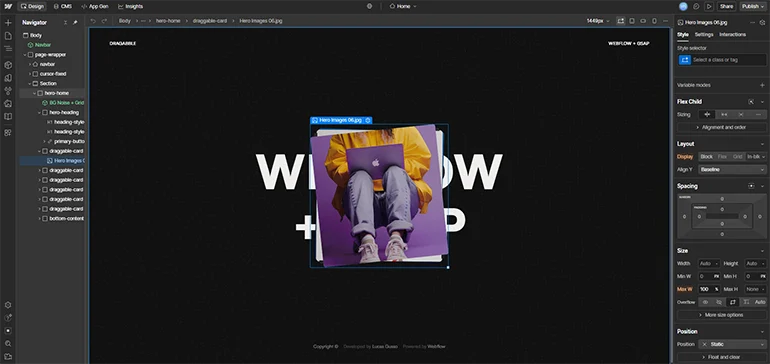Click the user avatar in top bar
Screen dimensions: 770x364
click(x=683, y=6)
